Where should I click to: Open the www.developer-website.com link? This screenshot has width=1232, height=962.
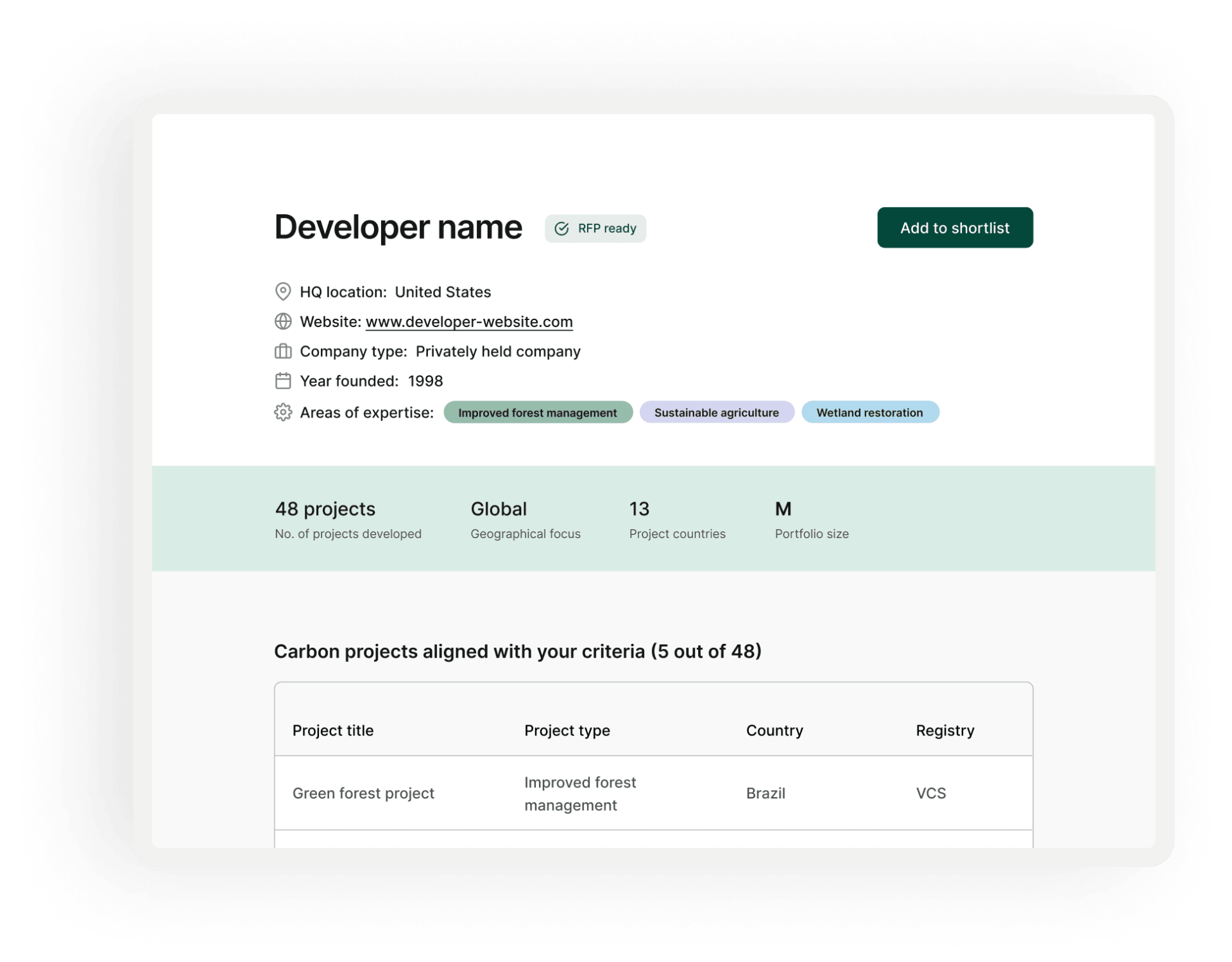click(469, 321)
